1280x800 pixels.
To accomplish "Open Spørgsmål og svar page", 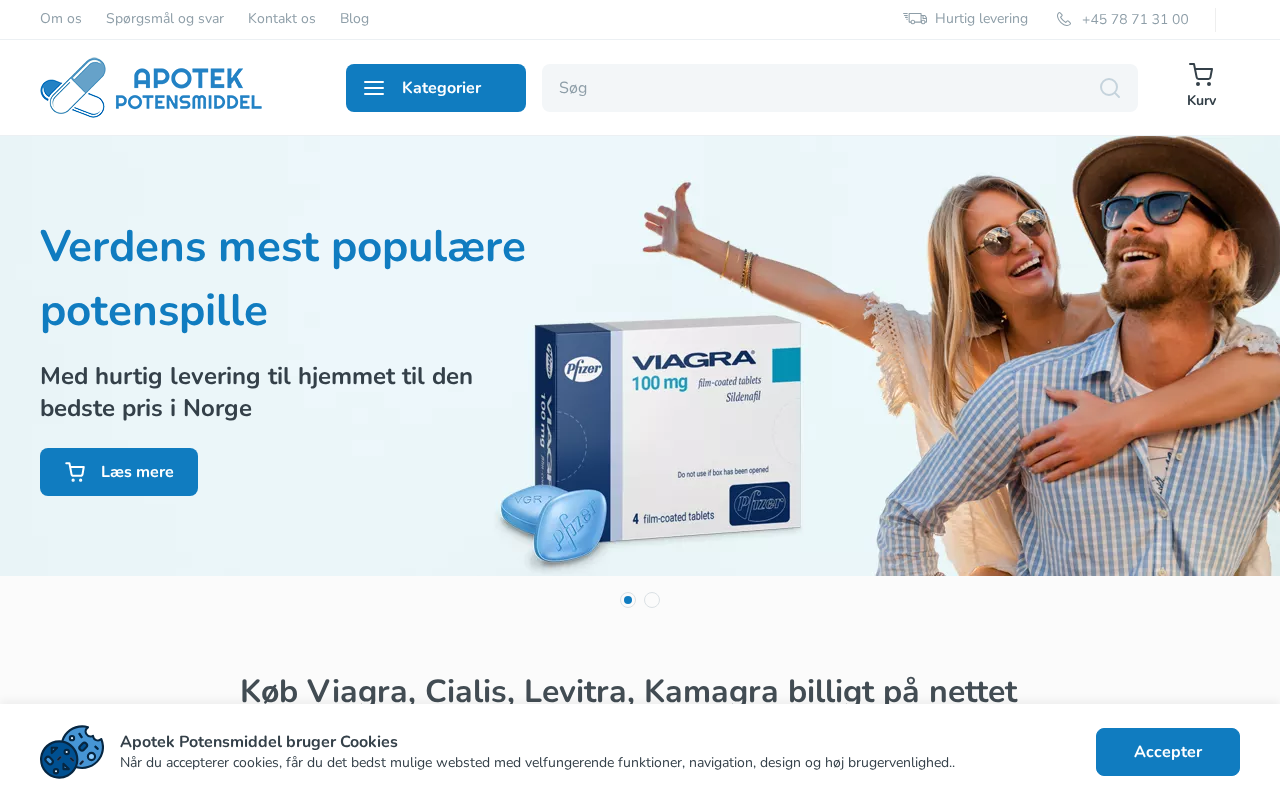I will click(165, 19).
